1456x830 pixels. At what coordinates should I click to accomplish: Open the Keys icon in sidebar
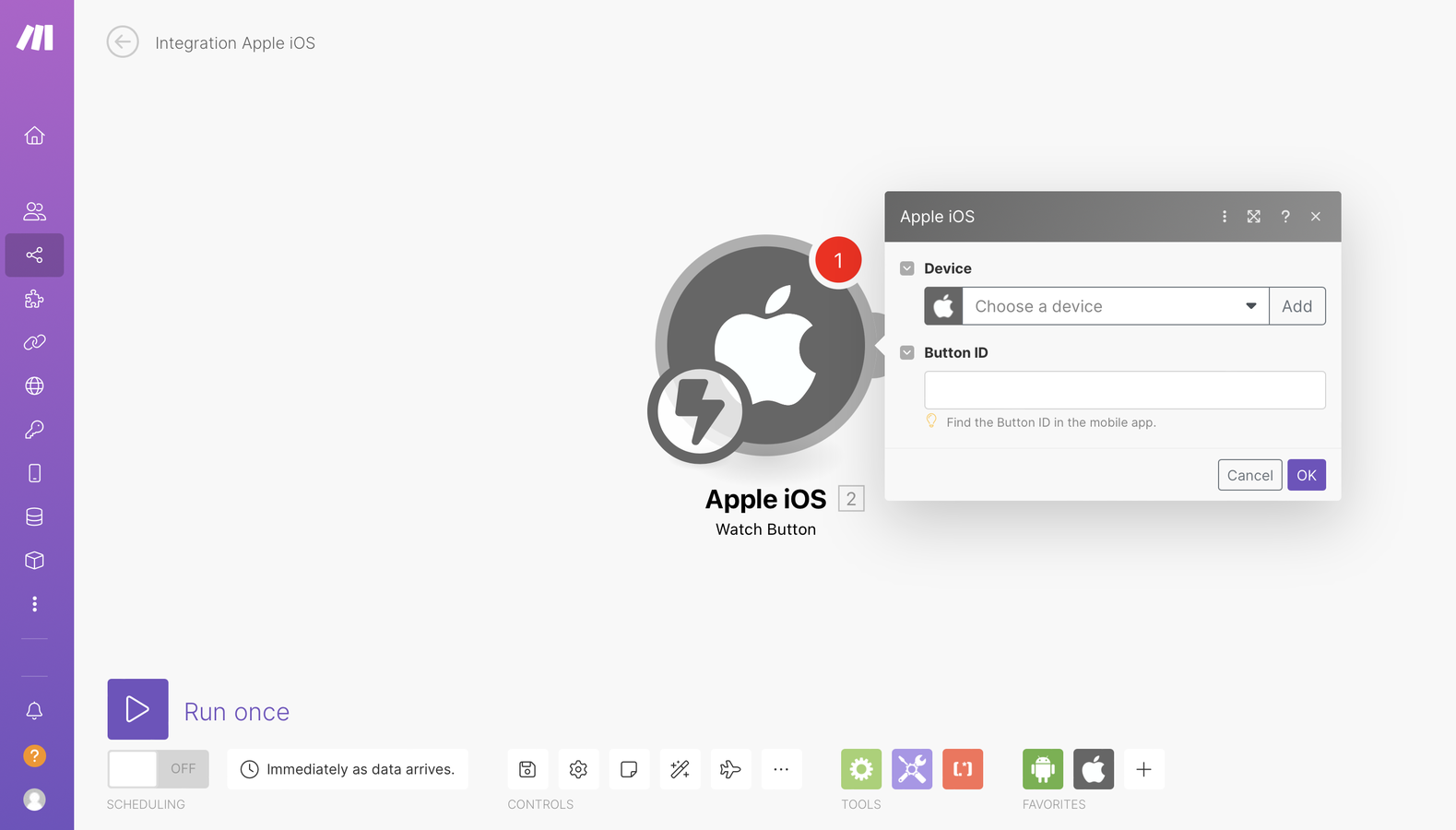34,430
